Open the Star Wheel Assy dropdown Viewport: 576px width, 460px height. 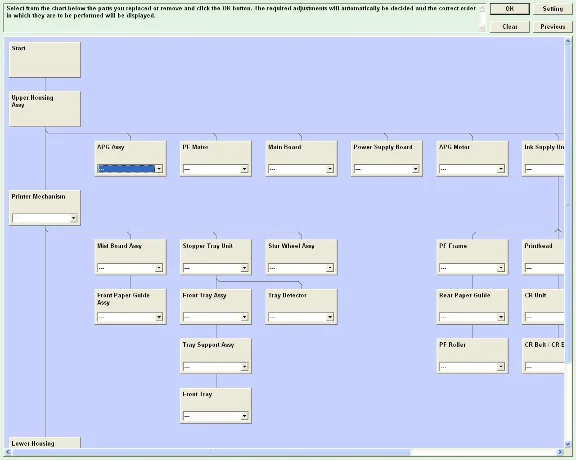[x=330, y=267]
